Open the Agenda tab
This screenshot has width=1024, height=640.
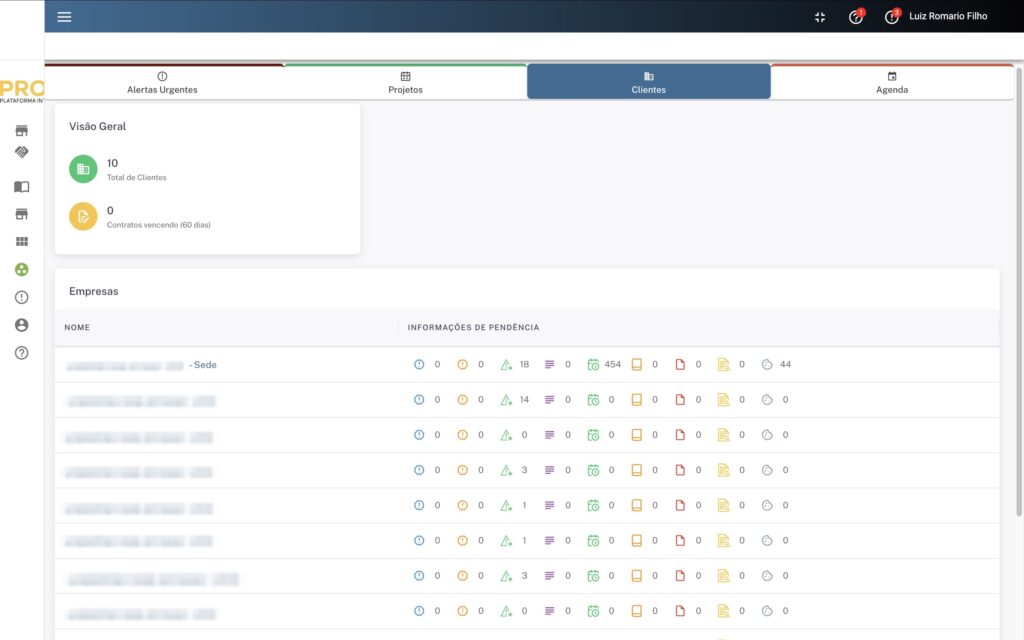pyautogui.click(x=892, y=83)
